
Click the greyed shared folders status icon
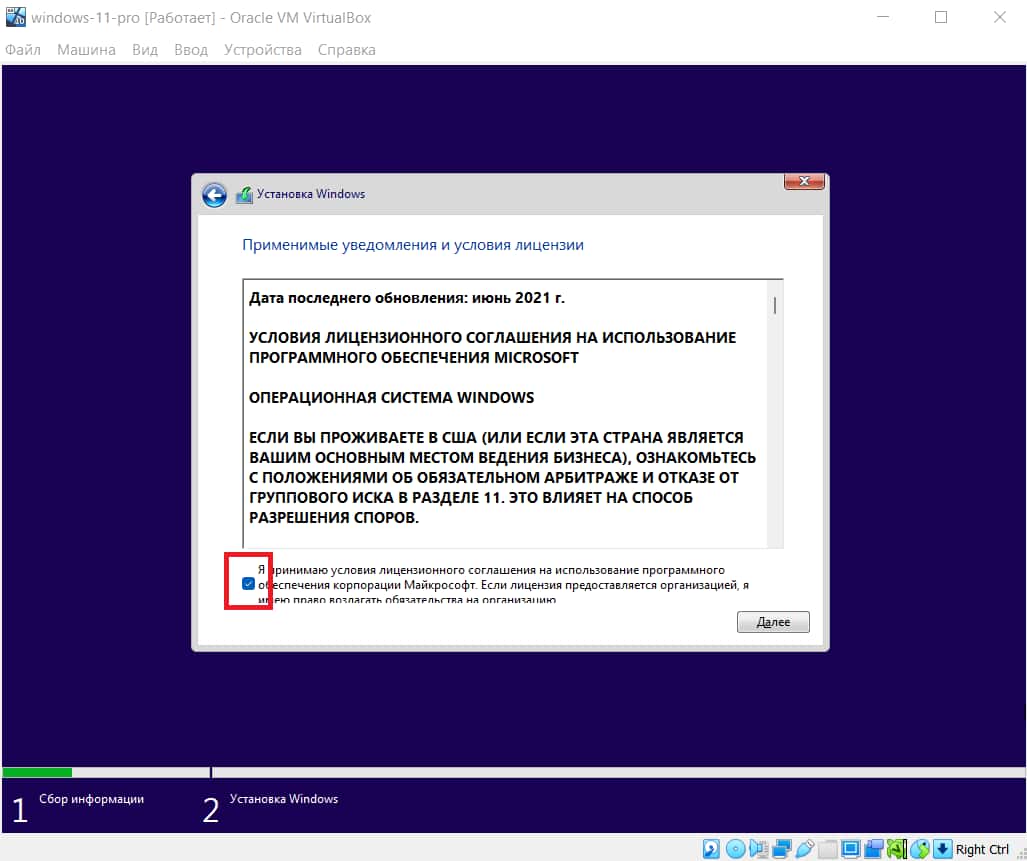[x=827, y=849]
